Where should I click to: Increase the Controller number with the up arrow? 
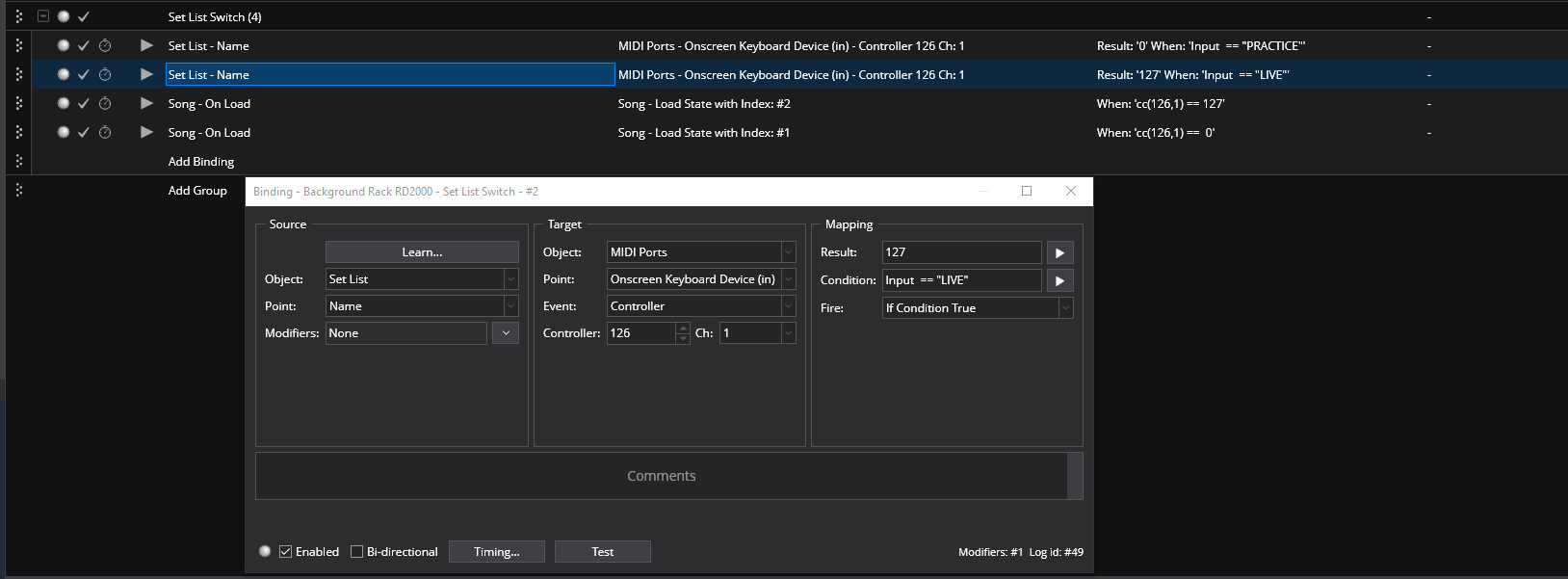point(683,329)
